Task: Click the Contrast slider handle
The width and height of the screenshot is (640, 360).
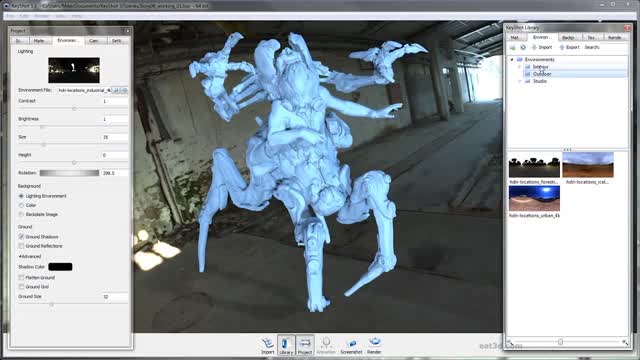Action: click(x=74, y=109)
